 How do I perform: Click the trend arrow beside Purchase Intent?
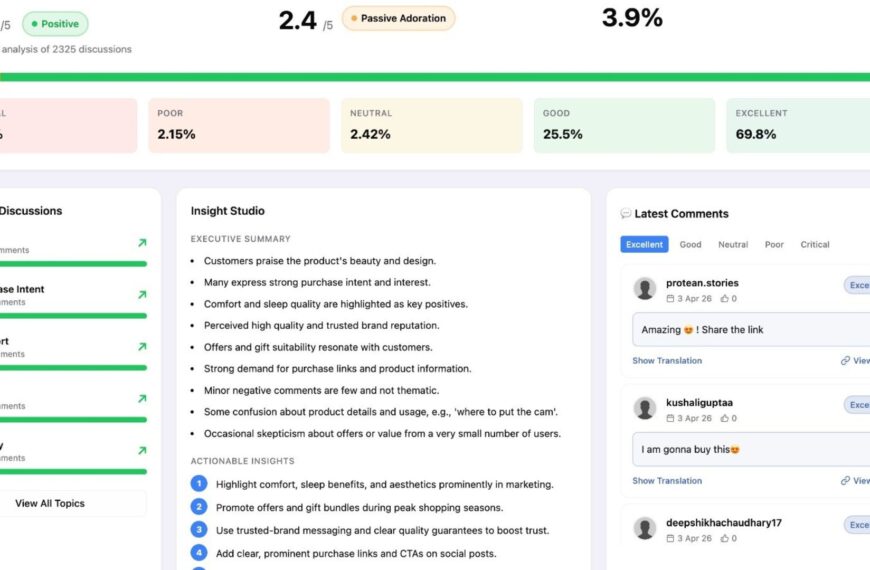tap(142, 295)
